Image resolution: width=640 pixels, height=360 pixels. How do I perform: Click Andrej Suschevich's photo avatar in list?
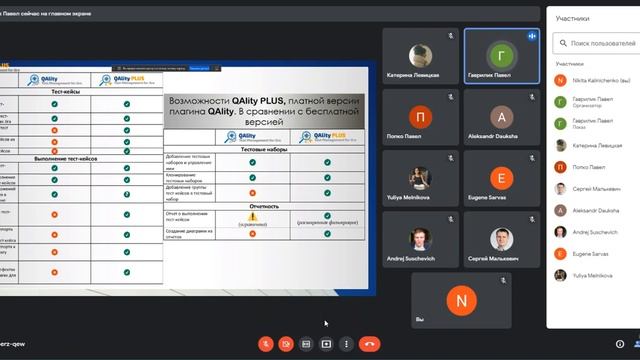point(560,232)
